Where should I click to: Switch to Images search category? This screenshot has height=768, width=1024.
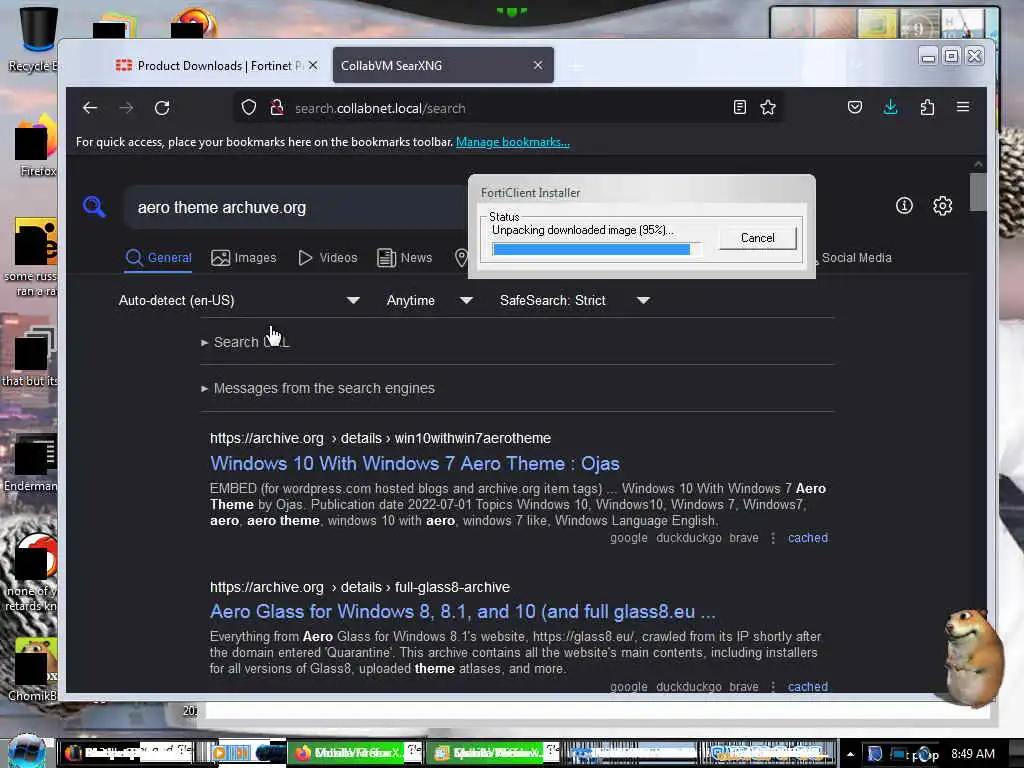(x=244, y=258)
